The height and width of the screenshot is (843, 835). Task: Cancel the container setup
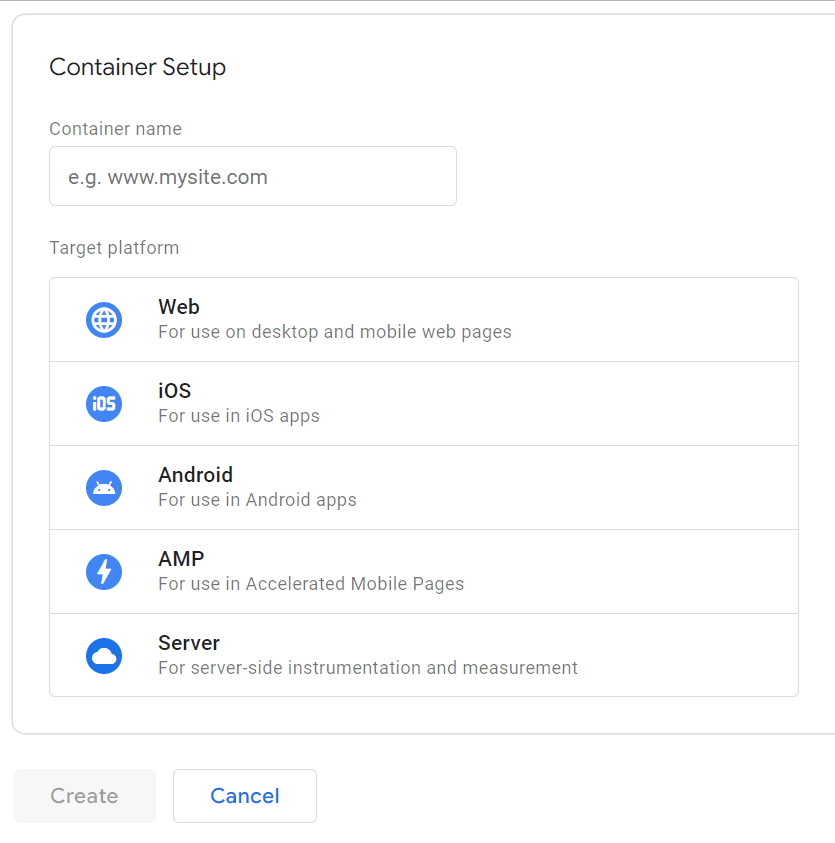point(245,796)
